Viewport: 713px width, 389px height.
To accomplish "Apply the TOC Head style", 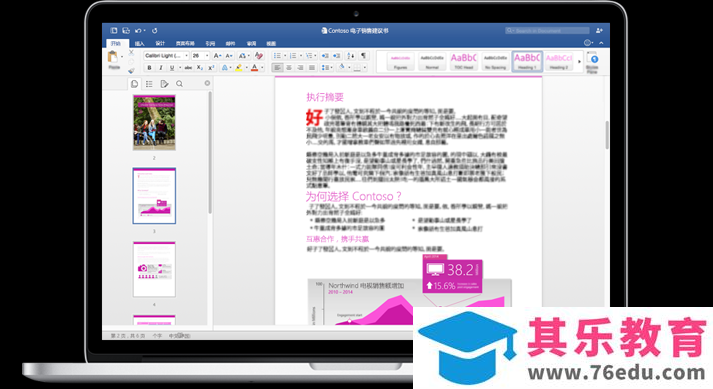I will pos(463,61).
